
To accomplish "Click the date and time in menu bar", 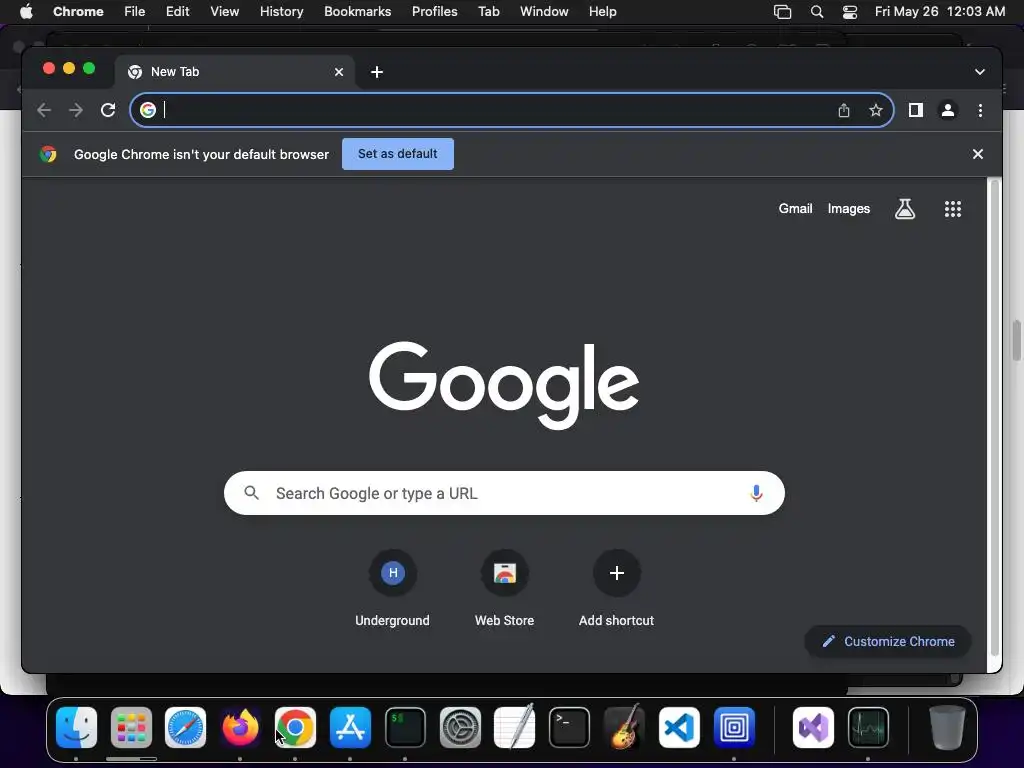I will coord(940,12).
